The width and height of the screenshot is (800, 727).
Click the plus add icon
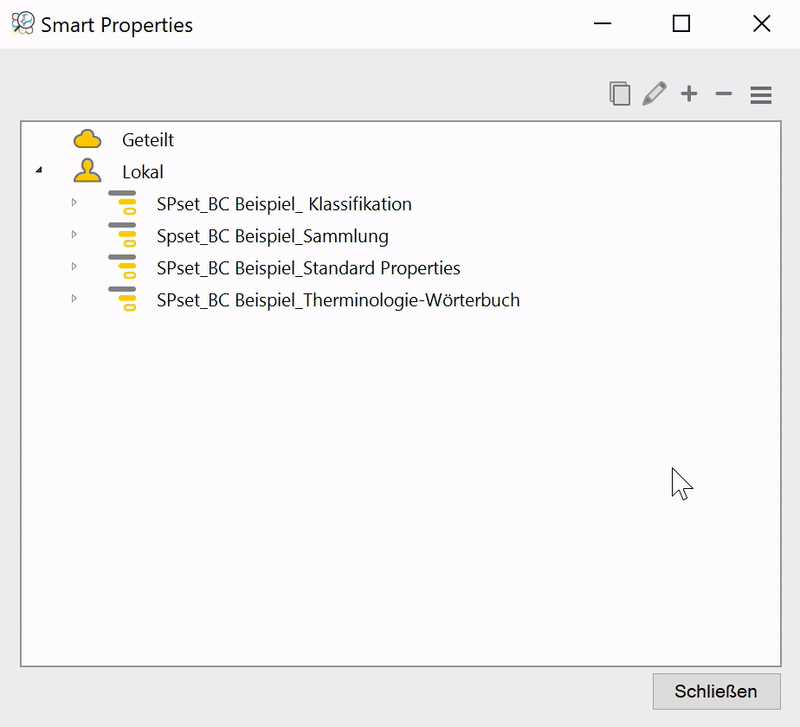689,94
